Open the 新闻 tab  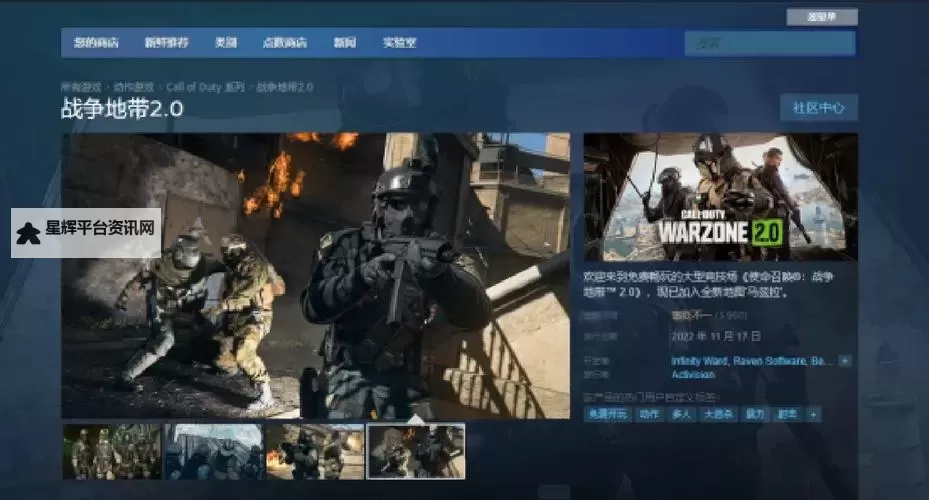point(344,43)
